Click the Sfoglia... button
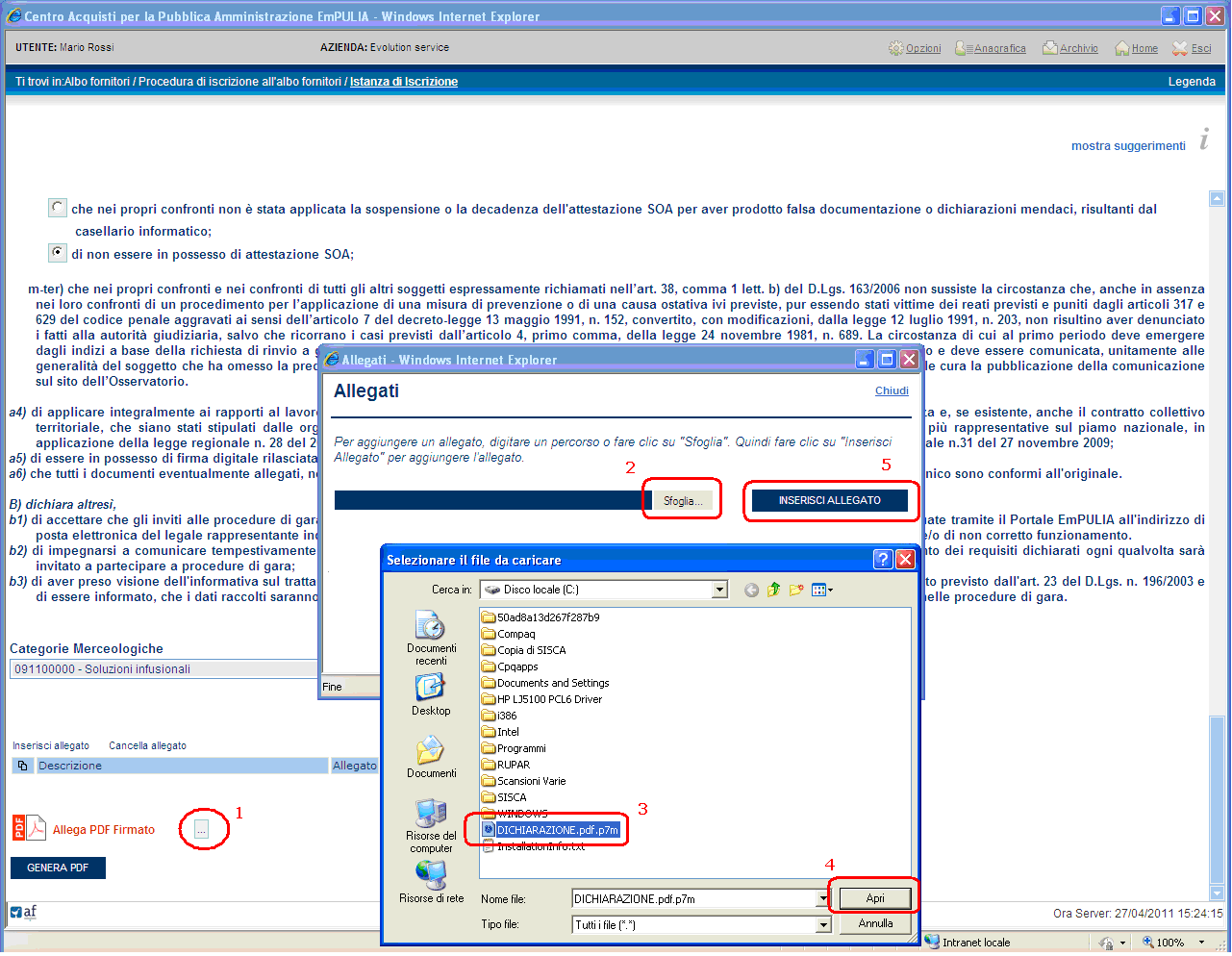Screen dimensions: 1232x956 (x=683, y=501)
